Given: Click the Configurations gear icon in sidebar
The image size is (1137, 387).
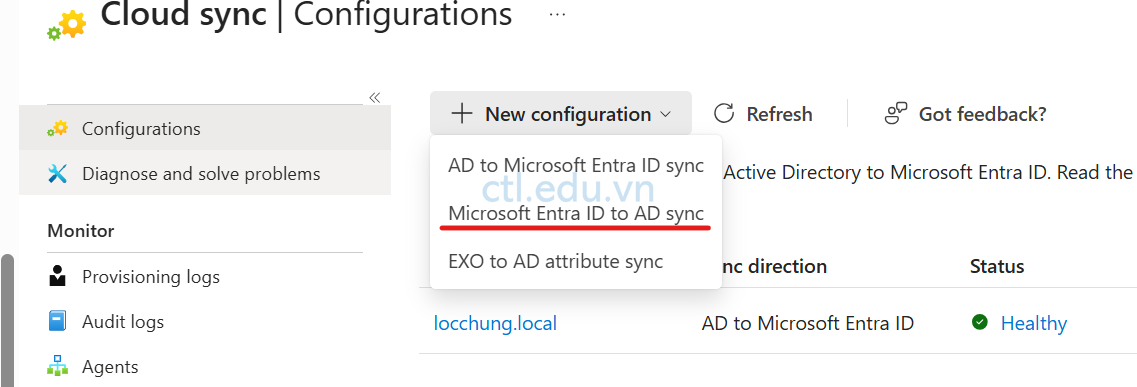Looking at the screenshot, I should (x=57, y=129).
